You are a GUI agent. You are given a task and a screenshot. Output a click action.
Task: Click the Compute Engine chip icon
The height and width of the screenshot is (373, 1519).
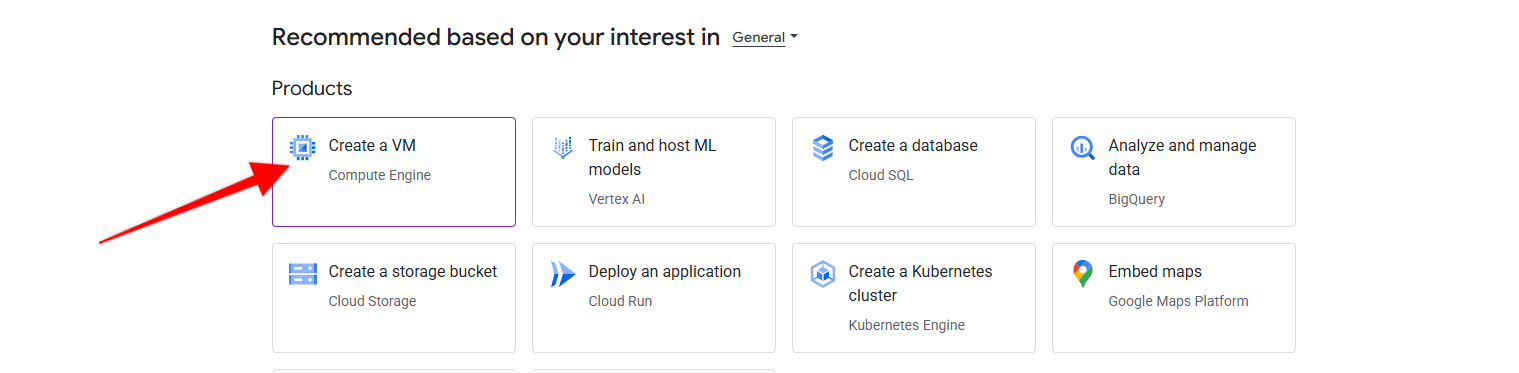tap(302, 147)
